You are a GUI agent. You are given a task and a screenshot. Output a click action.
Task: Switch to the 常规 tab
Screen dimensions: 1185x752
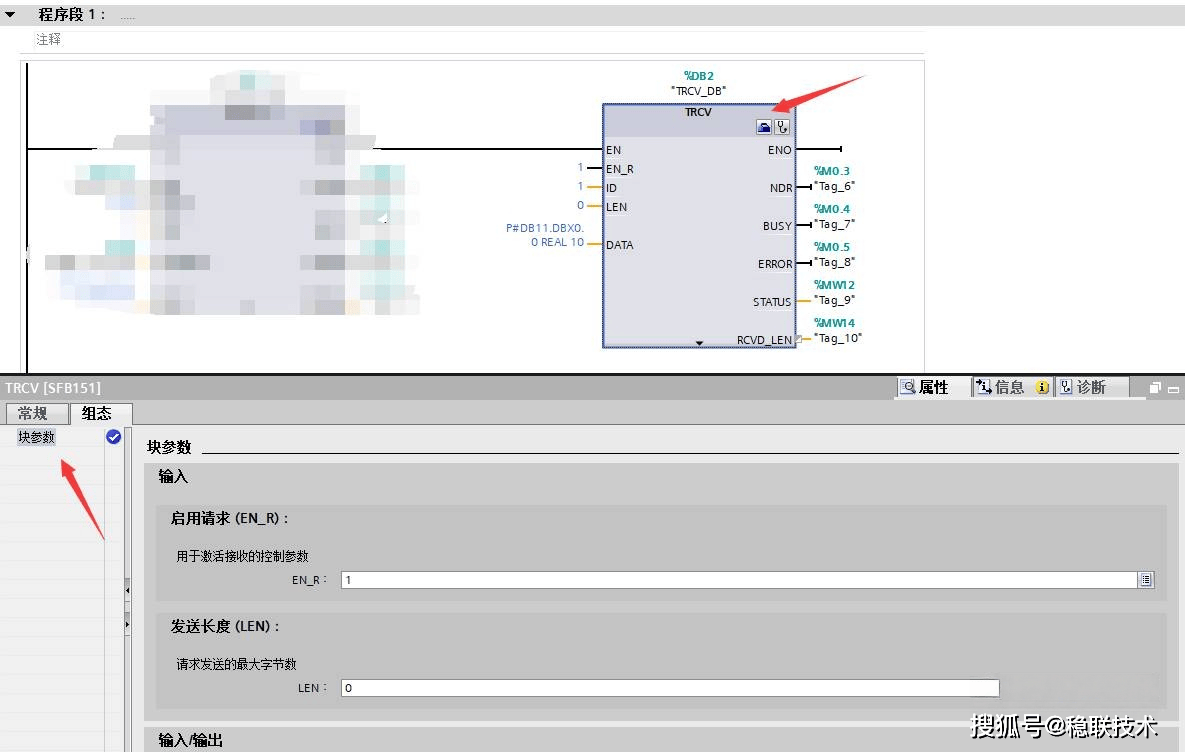(33, 413)
